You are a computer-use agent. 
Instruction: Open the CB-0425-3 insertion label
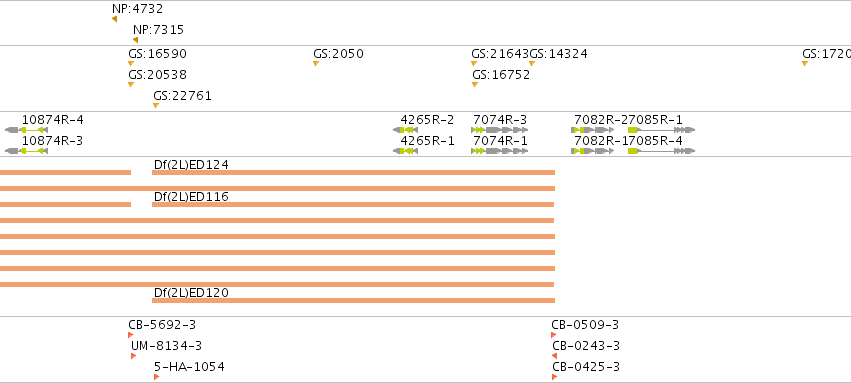(x=586, y=367)
